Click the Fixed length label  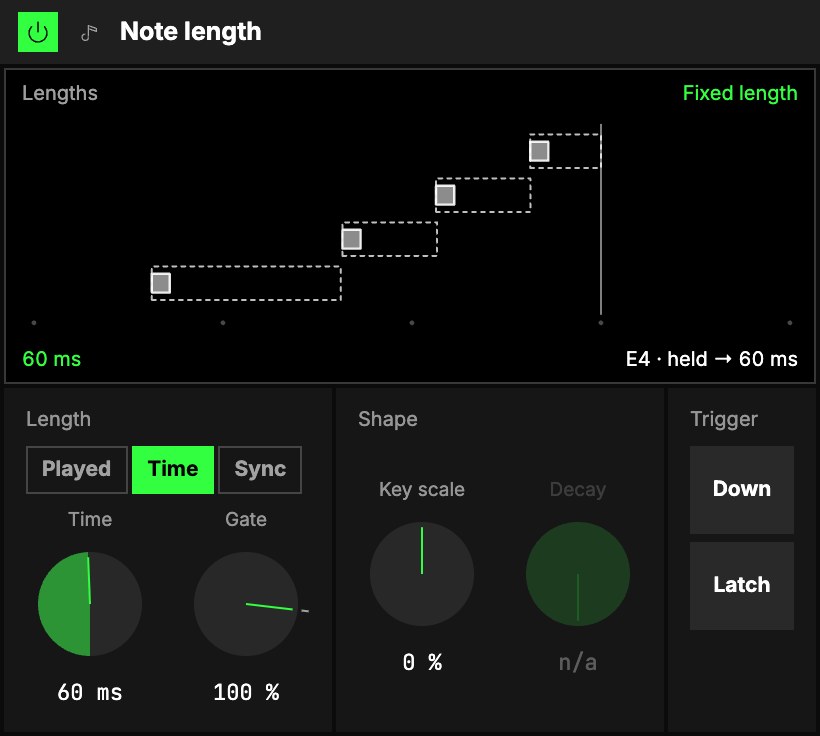point(740,93)
